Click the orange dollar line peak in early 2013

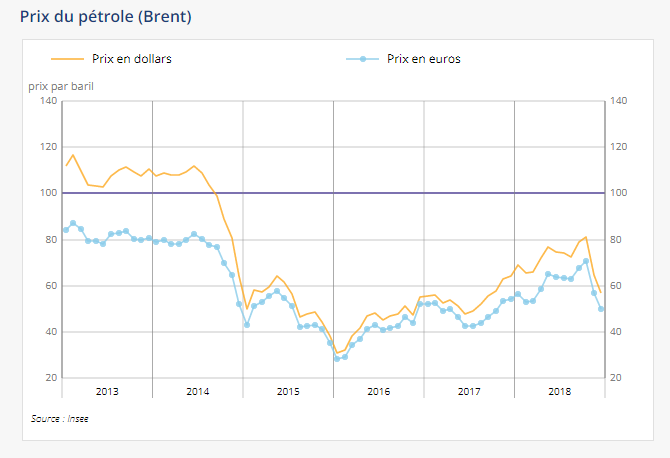(73, 155)
